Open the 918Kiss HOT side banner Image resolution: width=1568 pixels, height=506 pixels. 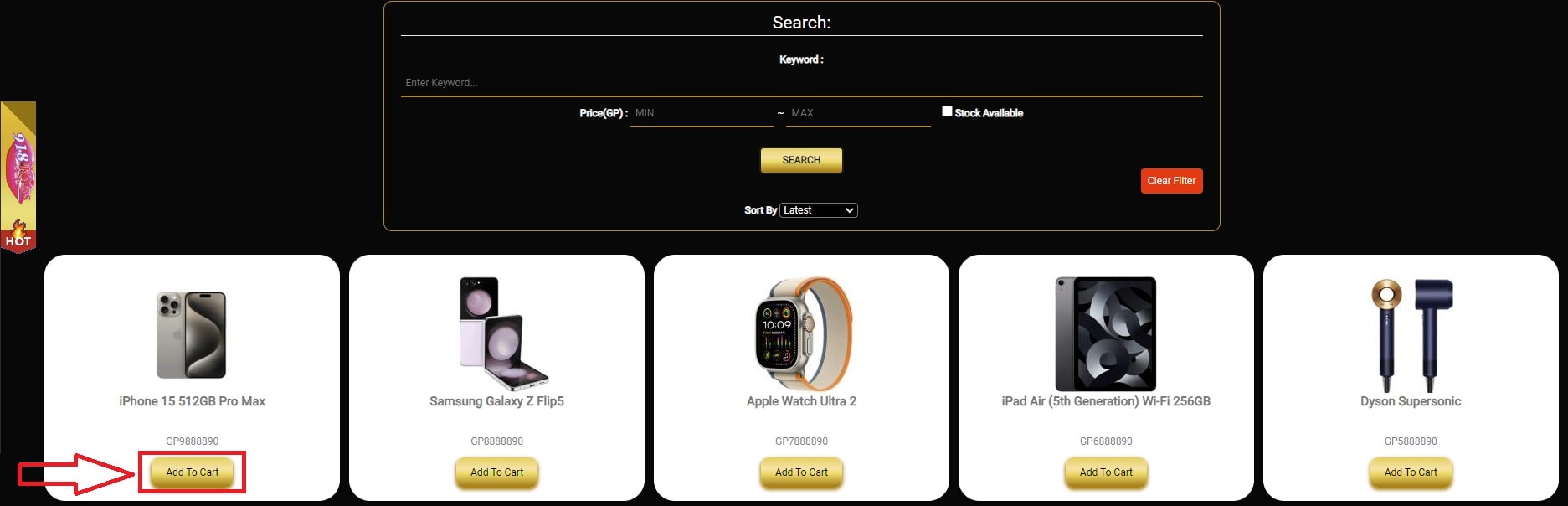coord(18,177)
